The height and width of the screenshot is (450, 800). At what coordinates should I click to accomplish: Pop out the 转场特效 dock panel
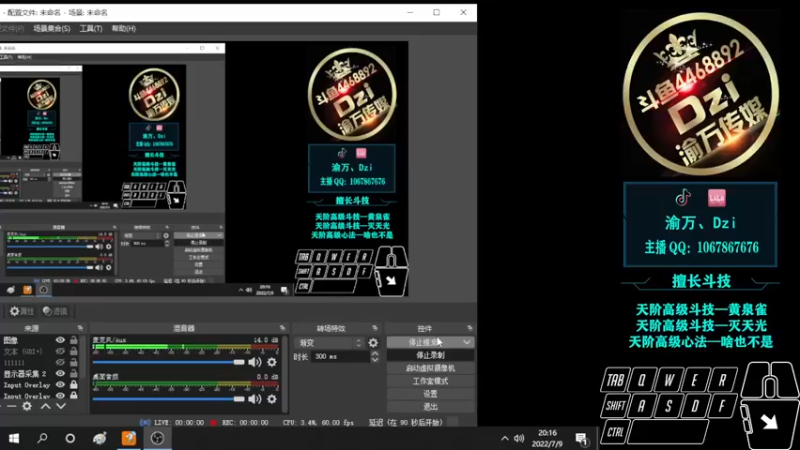[x=375, y=328]
